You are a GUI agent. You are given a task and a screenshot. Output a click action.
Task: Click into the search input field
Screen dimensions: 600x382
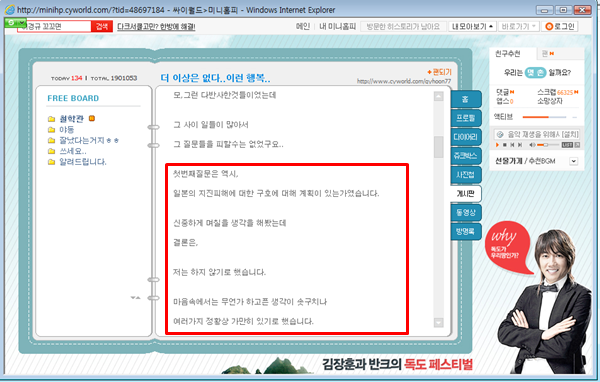pos(54,26)
